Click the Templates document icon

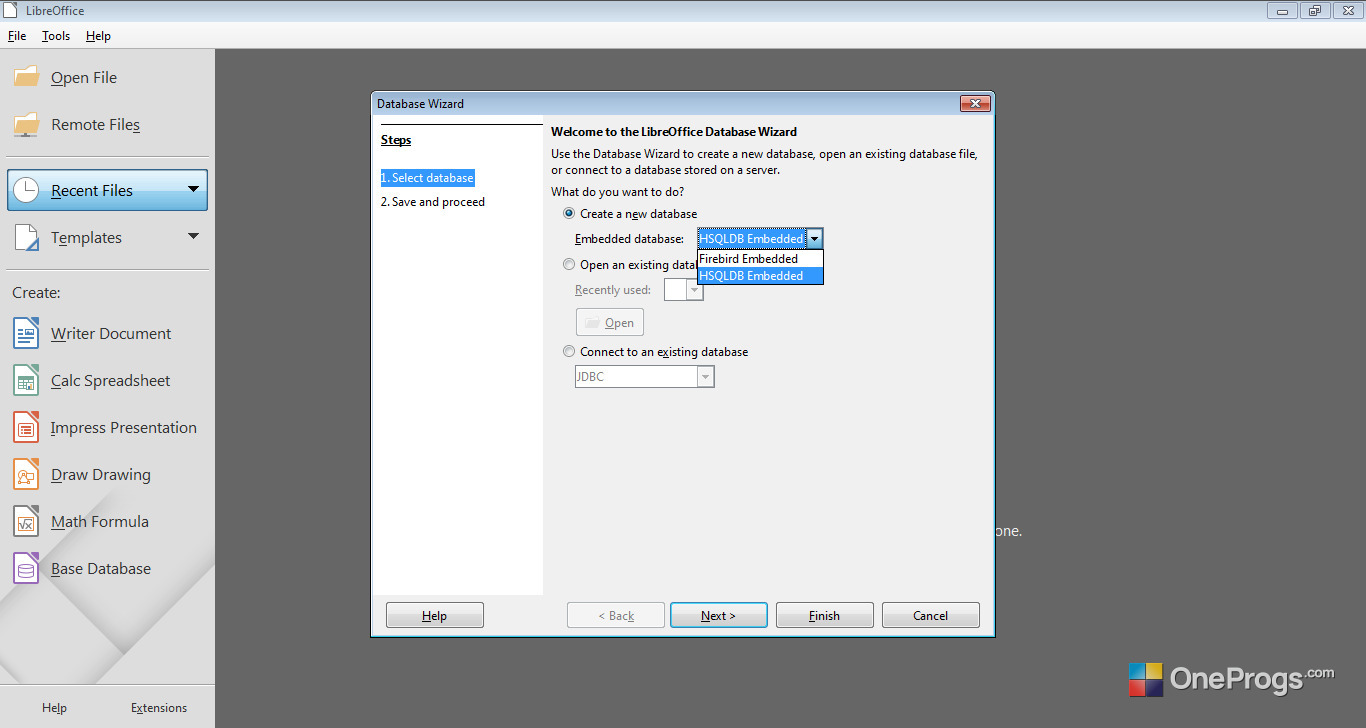[26, 237]
